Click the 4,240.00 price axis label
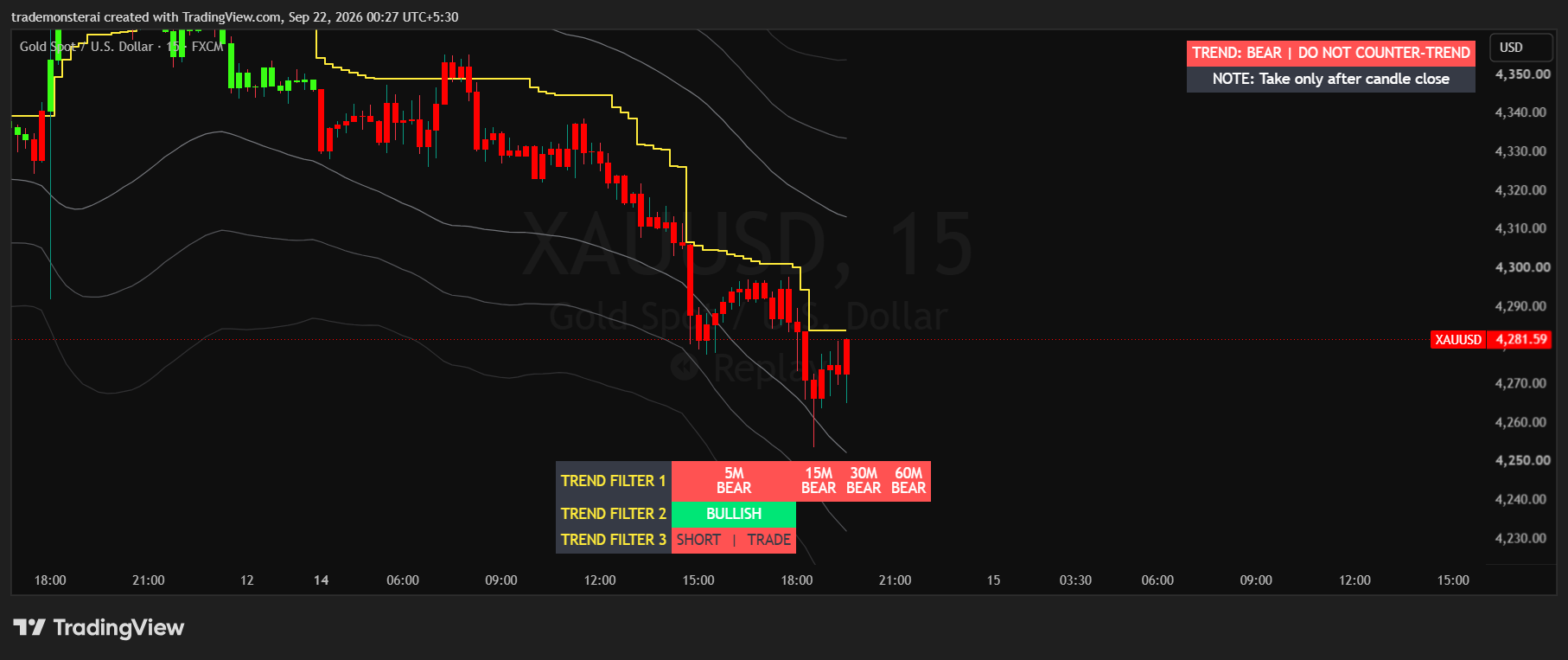The width and height of the screenshot is (1568, 660). [x=1521, y=499]
